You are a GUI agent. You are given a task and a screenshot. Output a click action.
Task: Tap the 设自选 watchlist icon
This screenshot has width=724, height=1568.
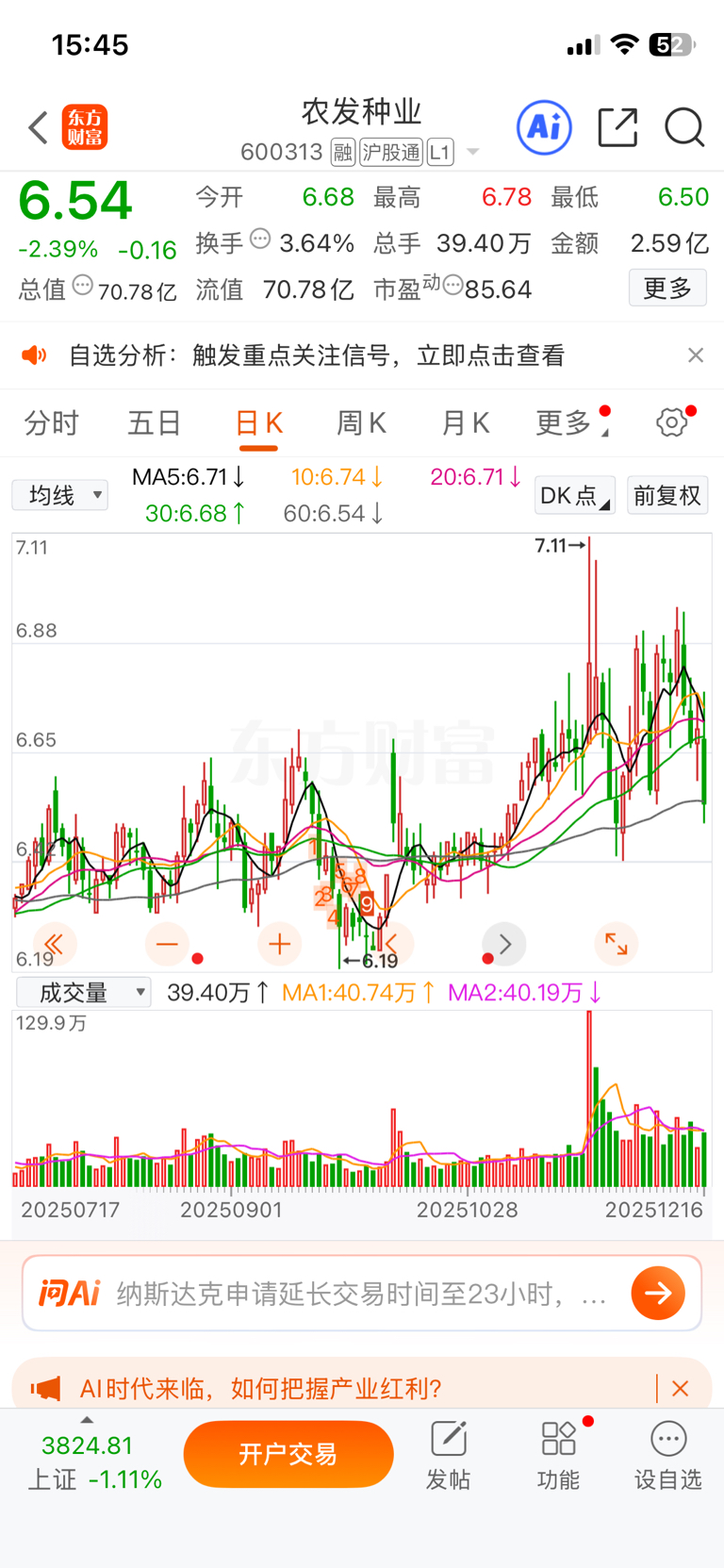pos(668,1456)
